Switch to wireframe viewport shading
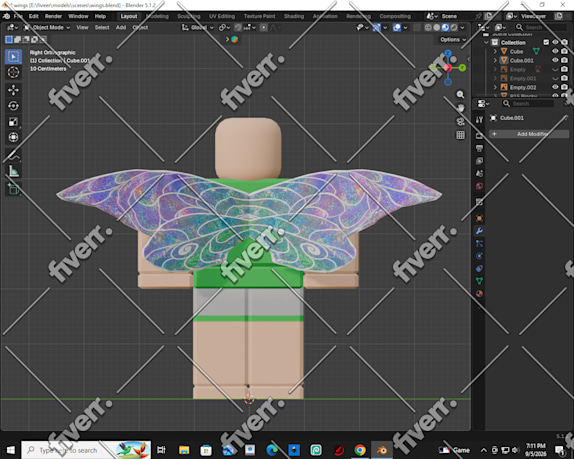574x459 pixels. click(x=428, y=27)
